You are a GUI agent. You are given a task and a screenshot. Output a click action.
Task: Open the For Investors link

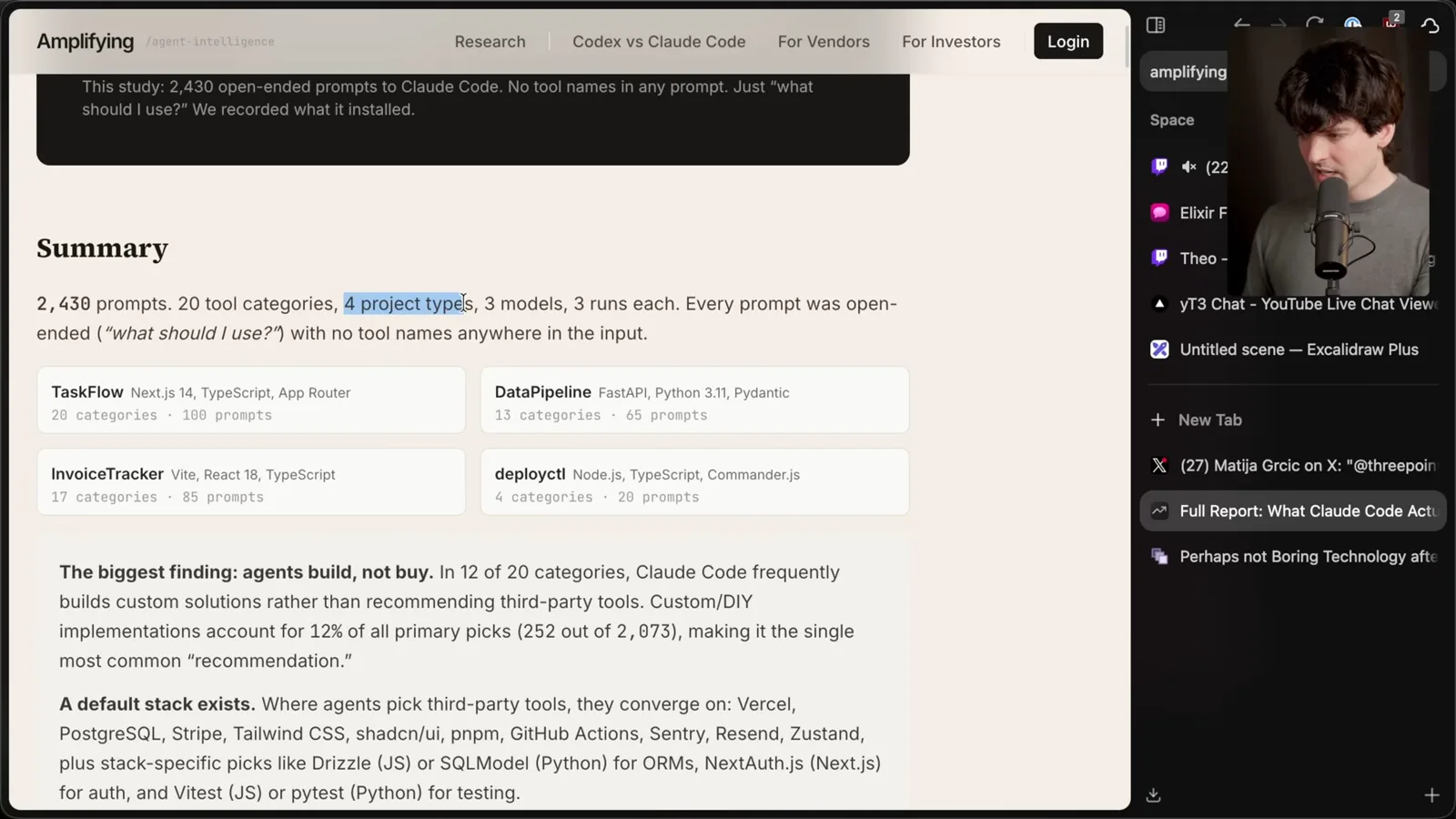click(951, 42)
